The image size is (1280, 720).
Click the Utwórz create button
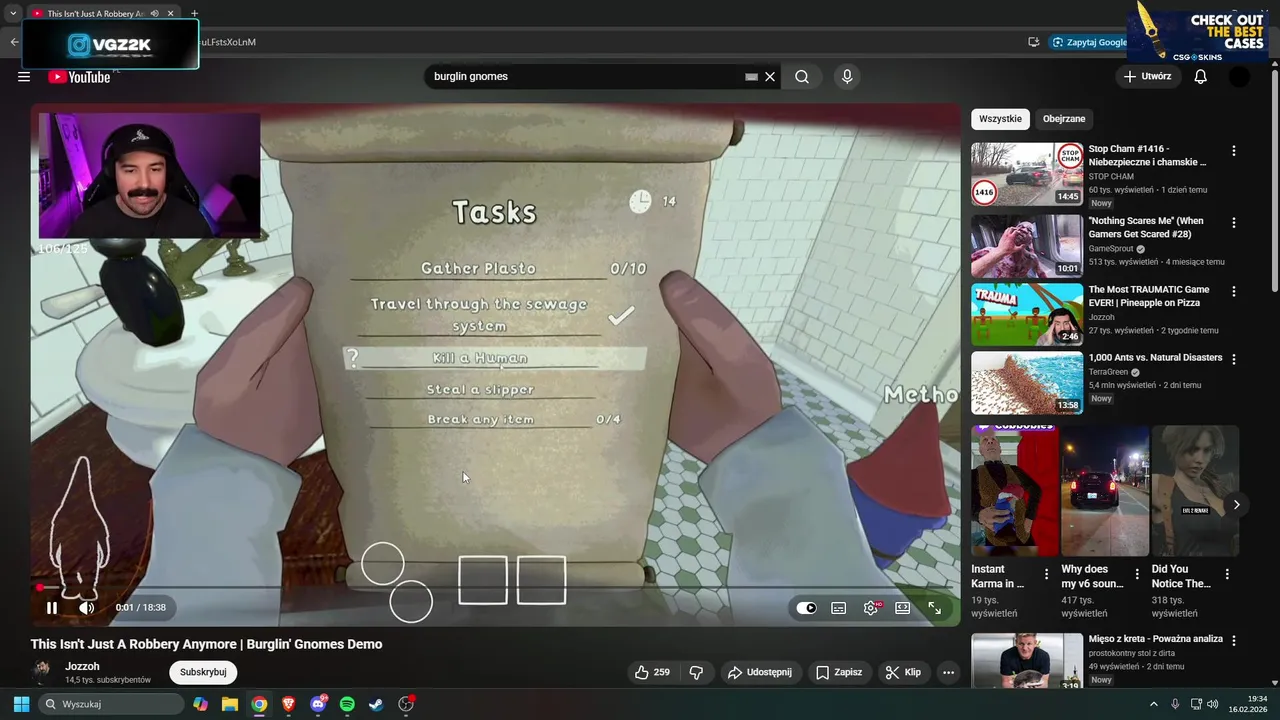(1147, 76)
